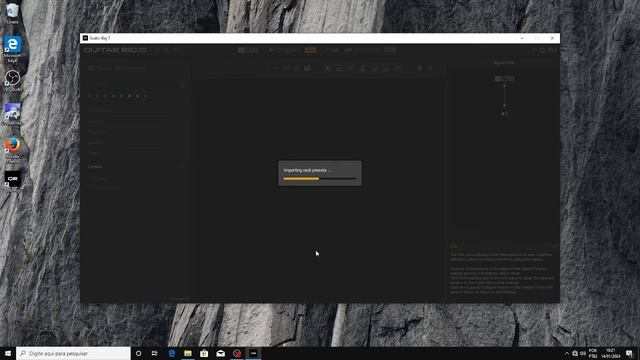Click the importing presets progress bar
Viewport: 640px width, 360px height.
[x=320, y=179]
